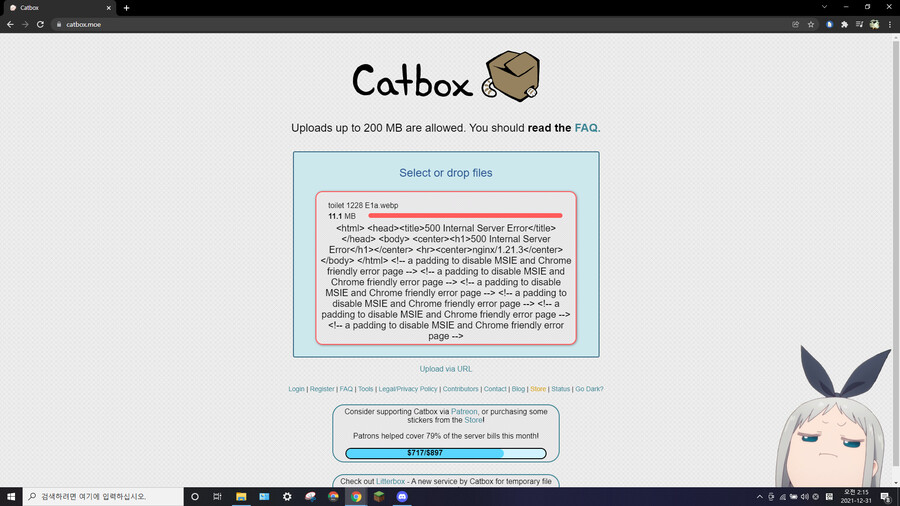Open the Litterbox link
The height and width of the screenshot is (506, 900).
[x=390, y=481]
